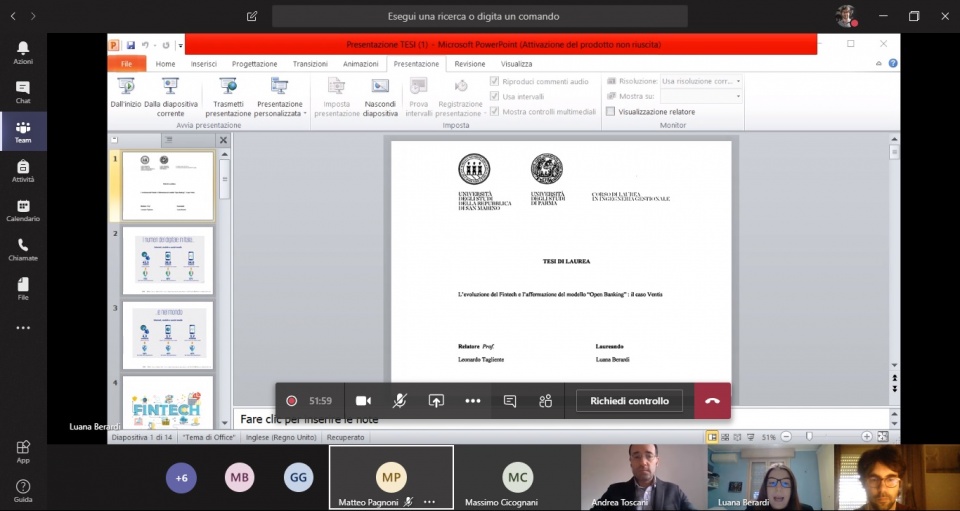Open Calendario in the left sidebar

[x=23, y=210]
